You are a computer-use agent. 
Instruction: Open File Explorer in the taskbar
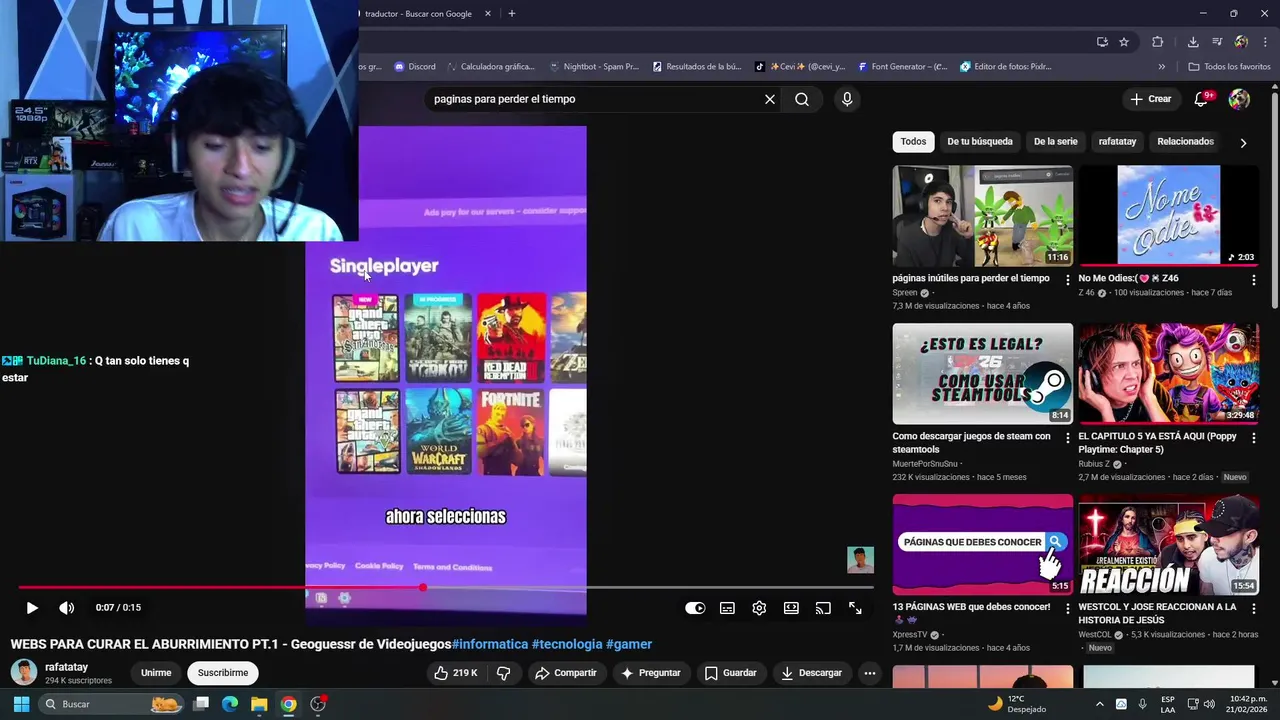point(259,704)
